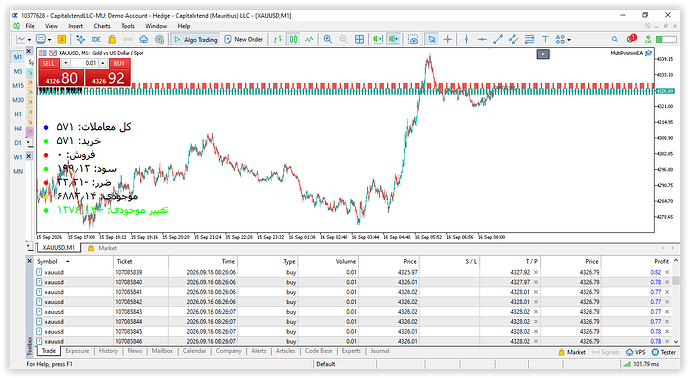Open the notifications icon with red badge
690x378 pixels.
pos(631,39)
